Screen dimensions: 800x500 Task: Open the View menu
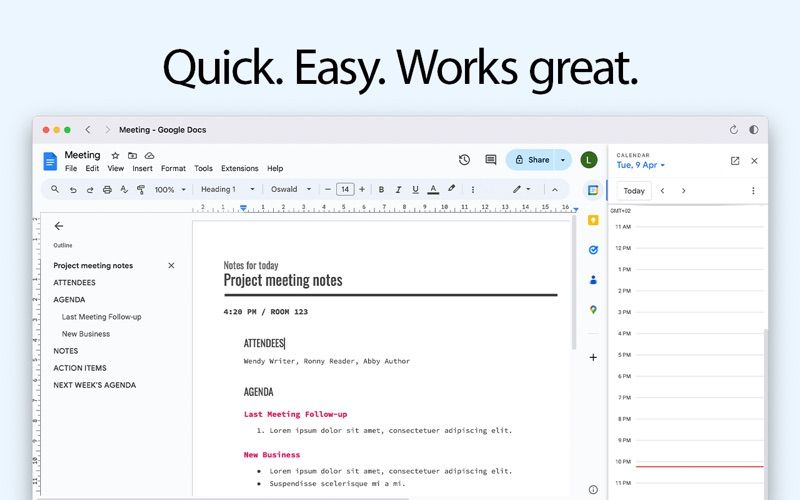click(x=115, y=168)
